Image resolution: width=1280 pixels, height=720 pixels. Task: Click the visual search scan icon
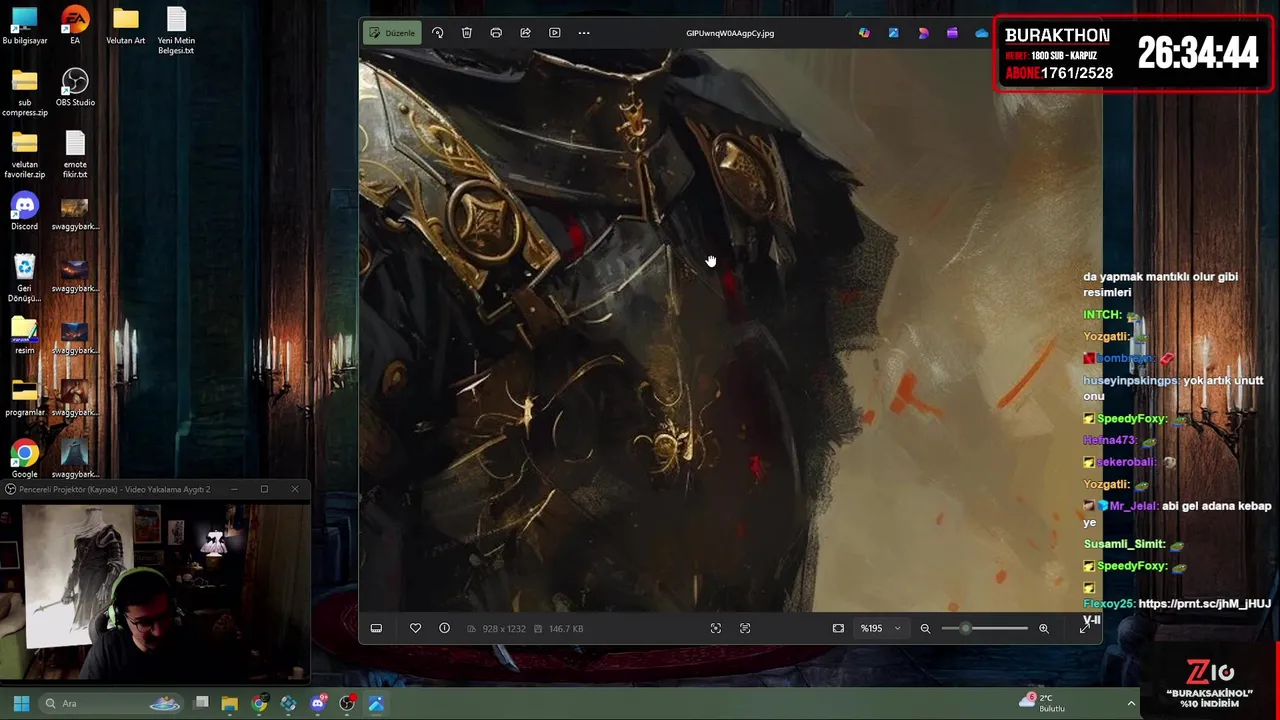[x=715, y=628]
